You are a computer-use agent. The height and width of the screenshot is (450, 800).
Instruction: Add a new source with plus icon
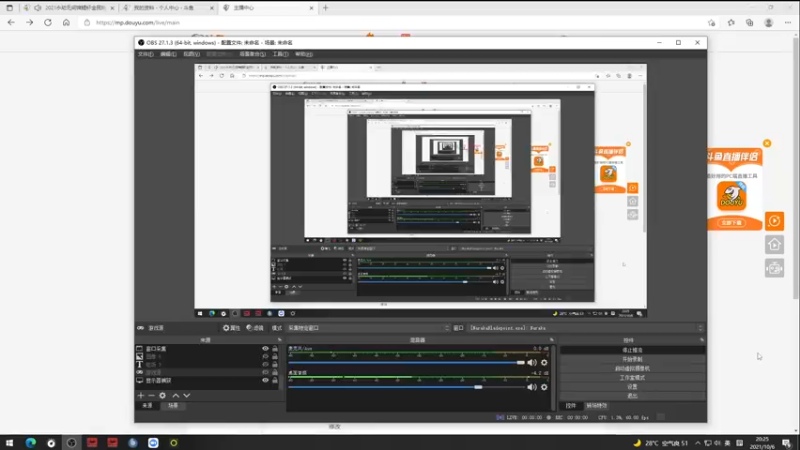click(141, 395)
